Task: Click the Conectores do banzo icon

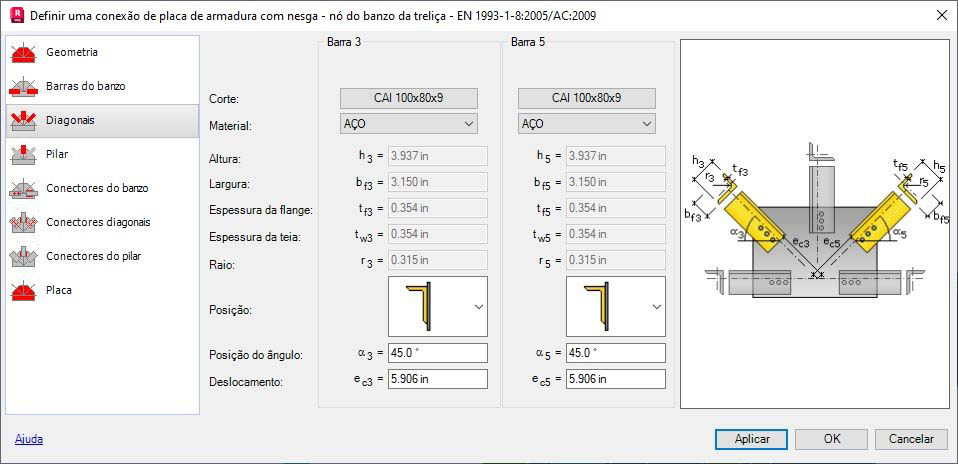Action: point(24,188)
